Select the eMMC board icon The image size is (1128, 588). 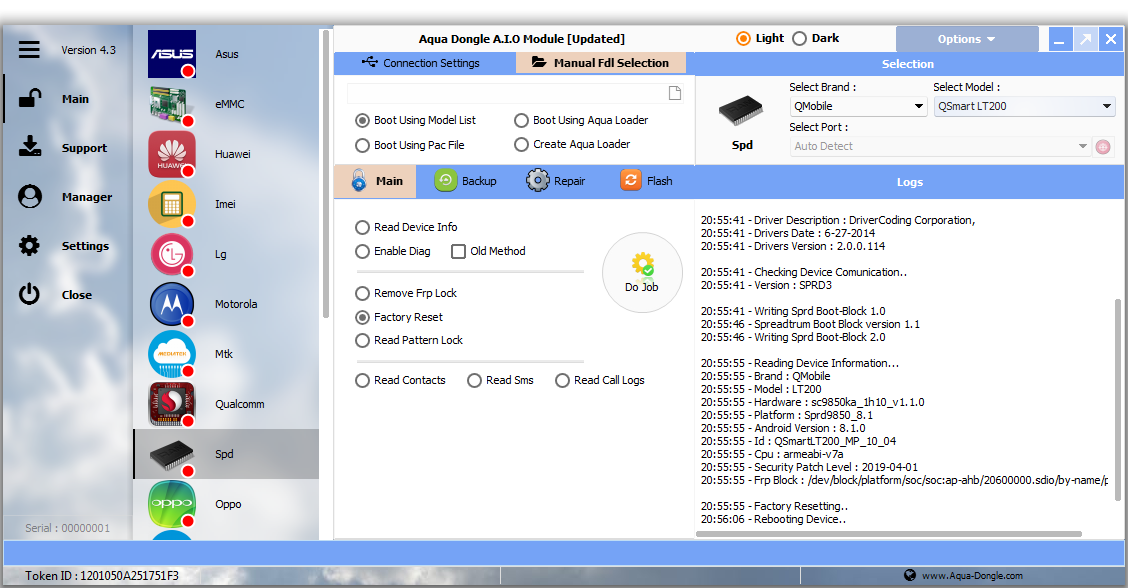point(172,104)
